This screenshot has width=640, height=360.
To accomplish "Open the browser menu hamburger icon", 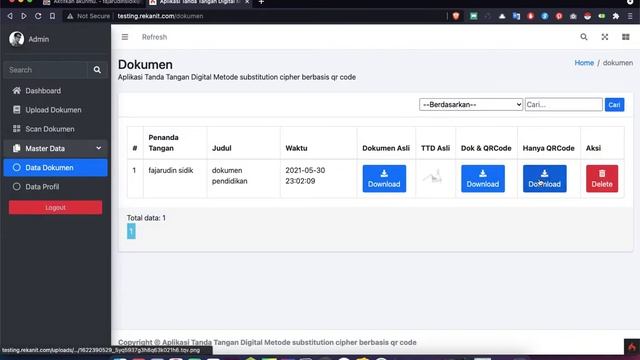I will pos(630,16).
